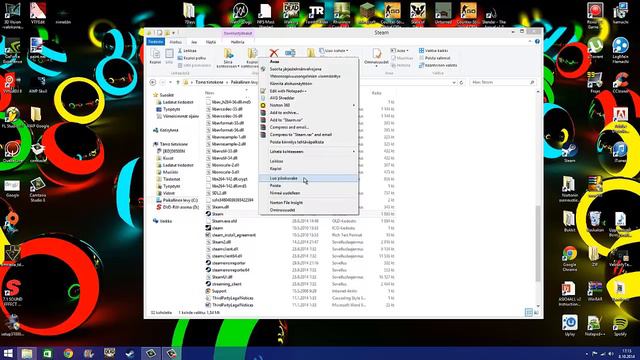The image size is (640, 360).
Task: Click the volume icon in system tray
Action: (611, 353)
